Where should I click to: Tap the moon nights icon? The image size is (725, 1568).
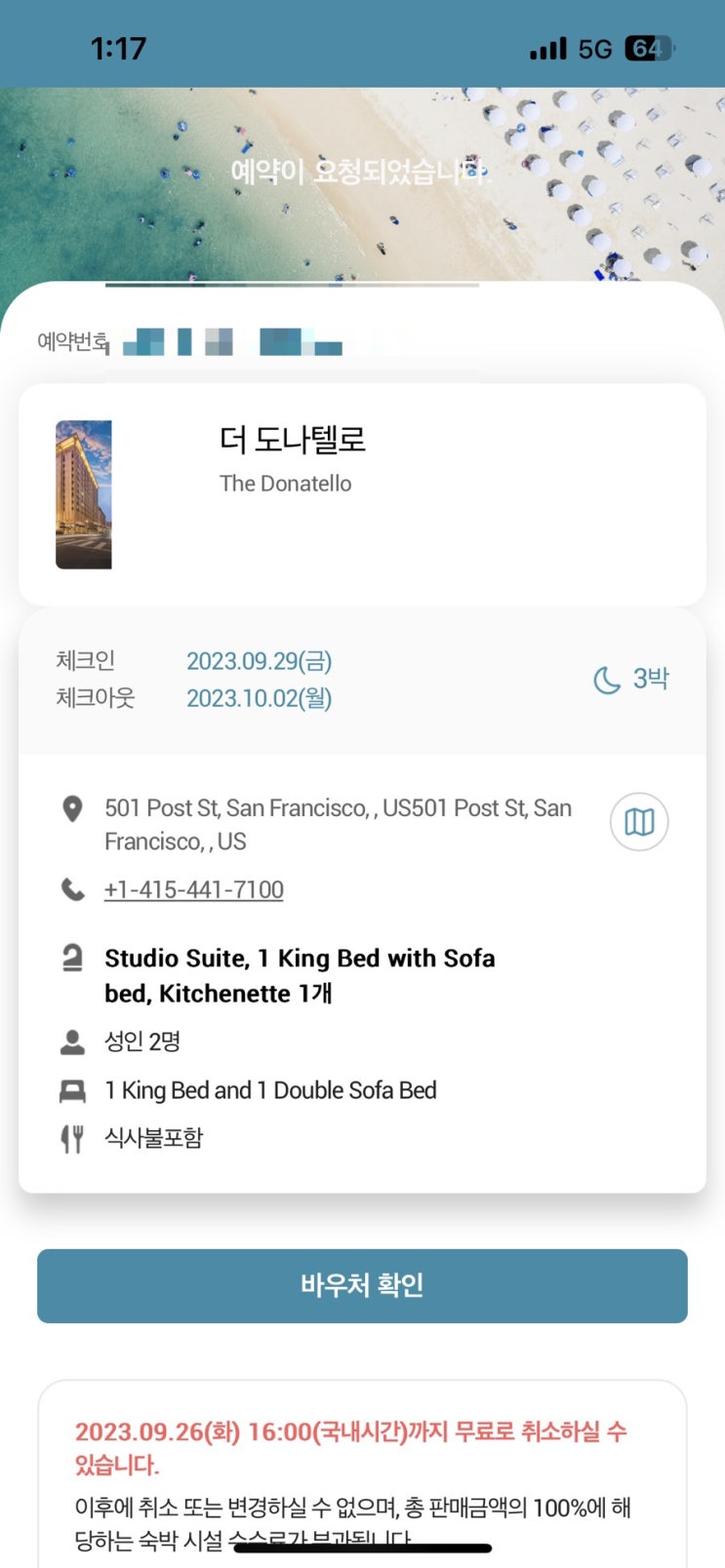coord(607,680)
